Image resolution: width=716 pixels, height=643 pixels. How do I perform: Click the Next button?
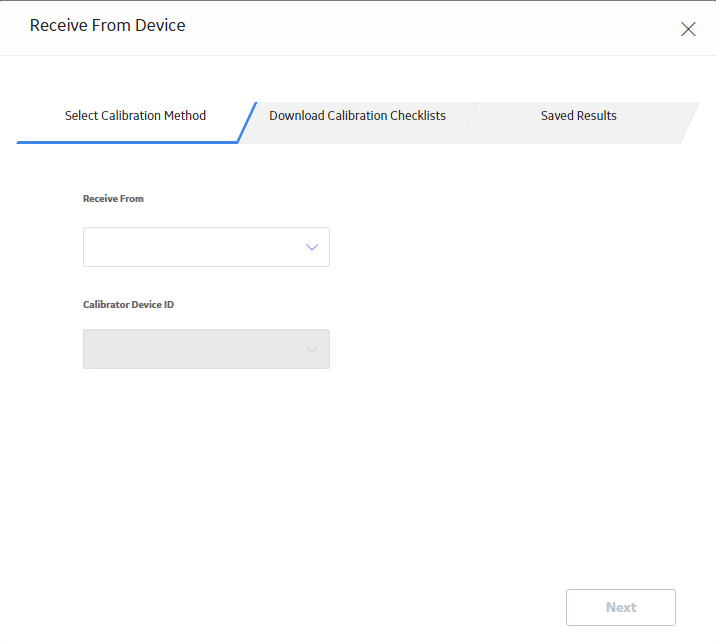tap(621, 607)
